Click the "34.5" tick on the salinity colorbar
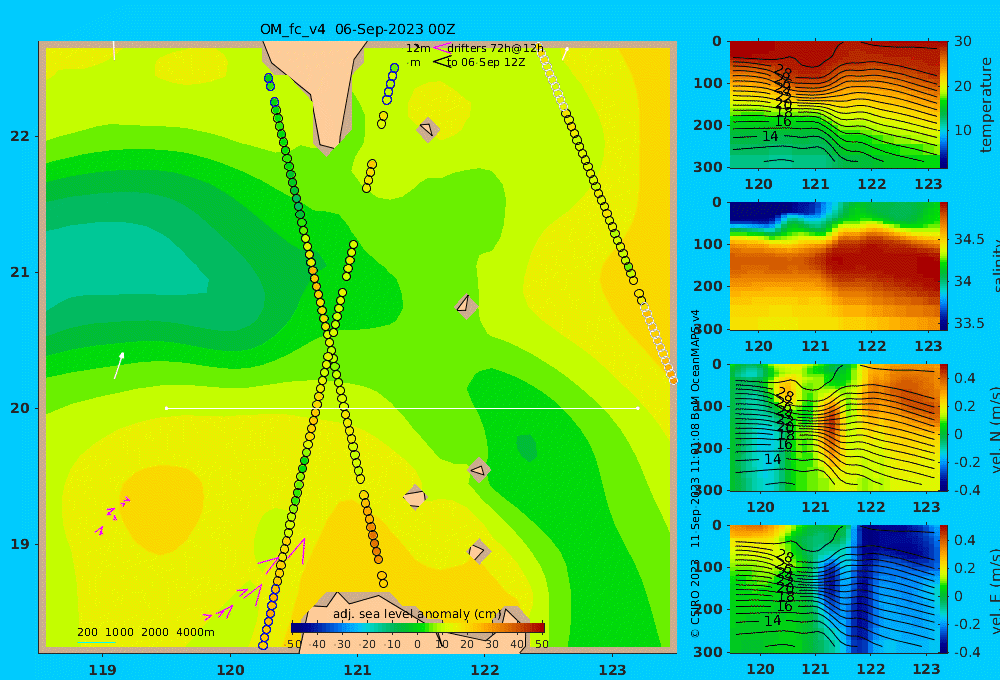The height and width of the screenshot is (680, 1000). tap(969, 239)
